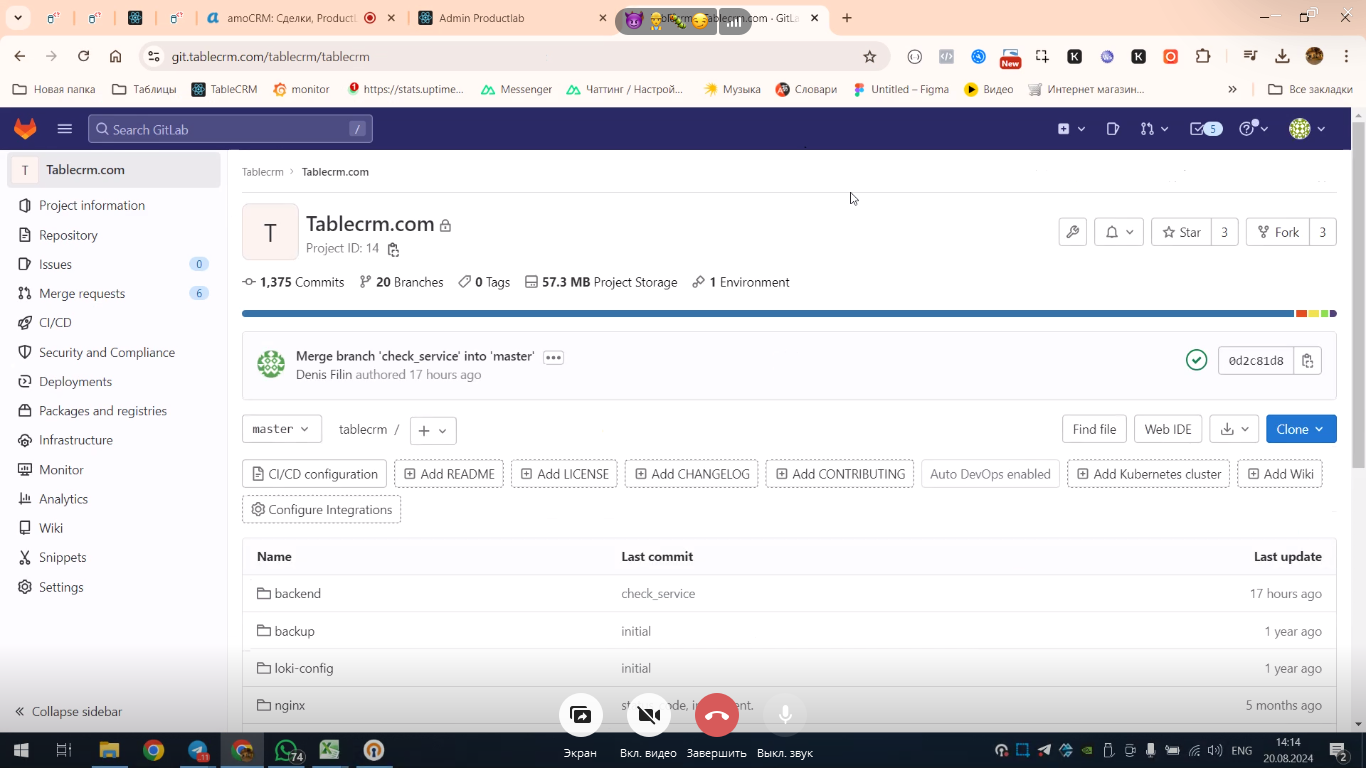
Task: Click Add README
Action: (449, 474)
